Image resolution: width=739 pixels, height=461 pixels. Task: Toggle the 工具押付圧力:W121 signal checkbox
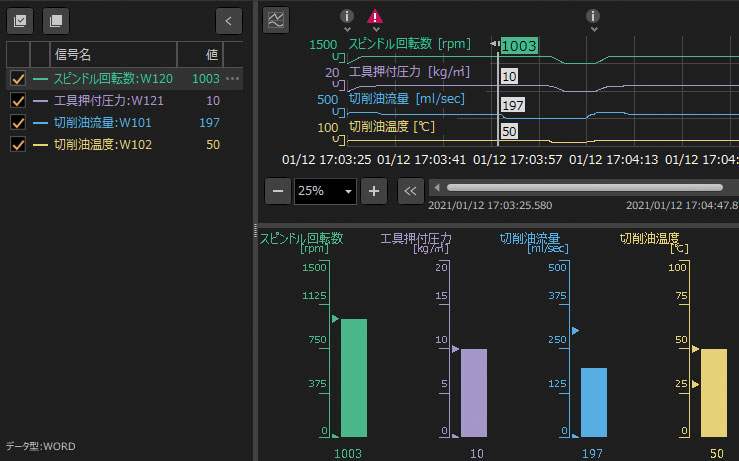pos(17,100)
